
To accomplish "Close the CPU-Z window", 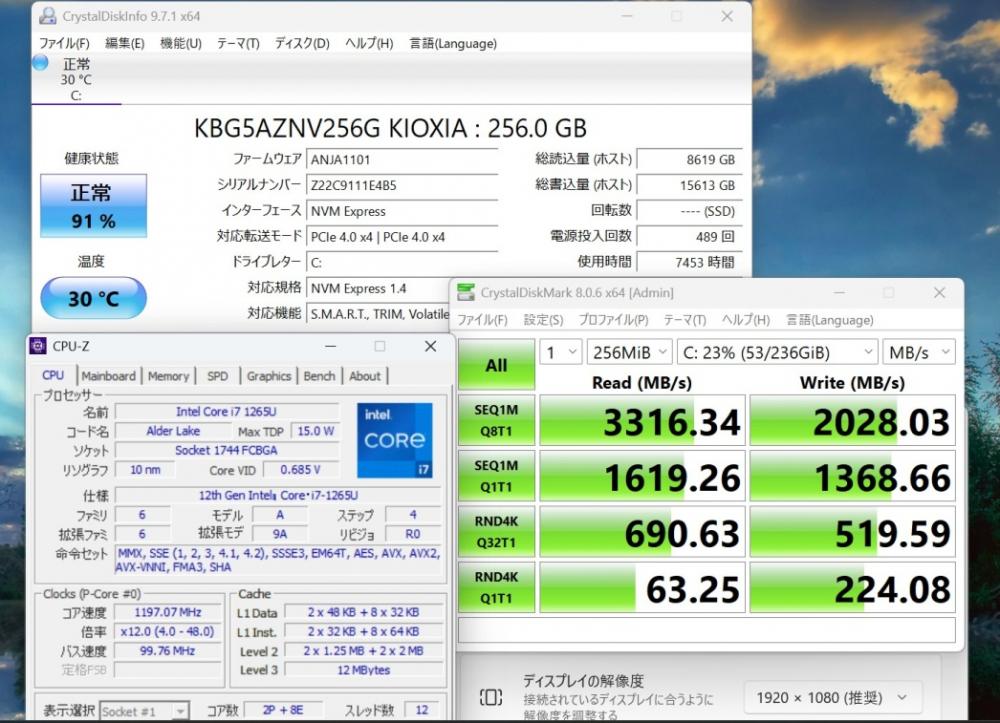I will [x=430, y=346].
